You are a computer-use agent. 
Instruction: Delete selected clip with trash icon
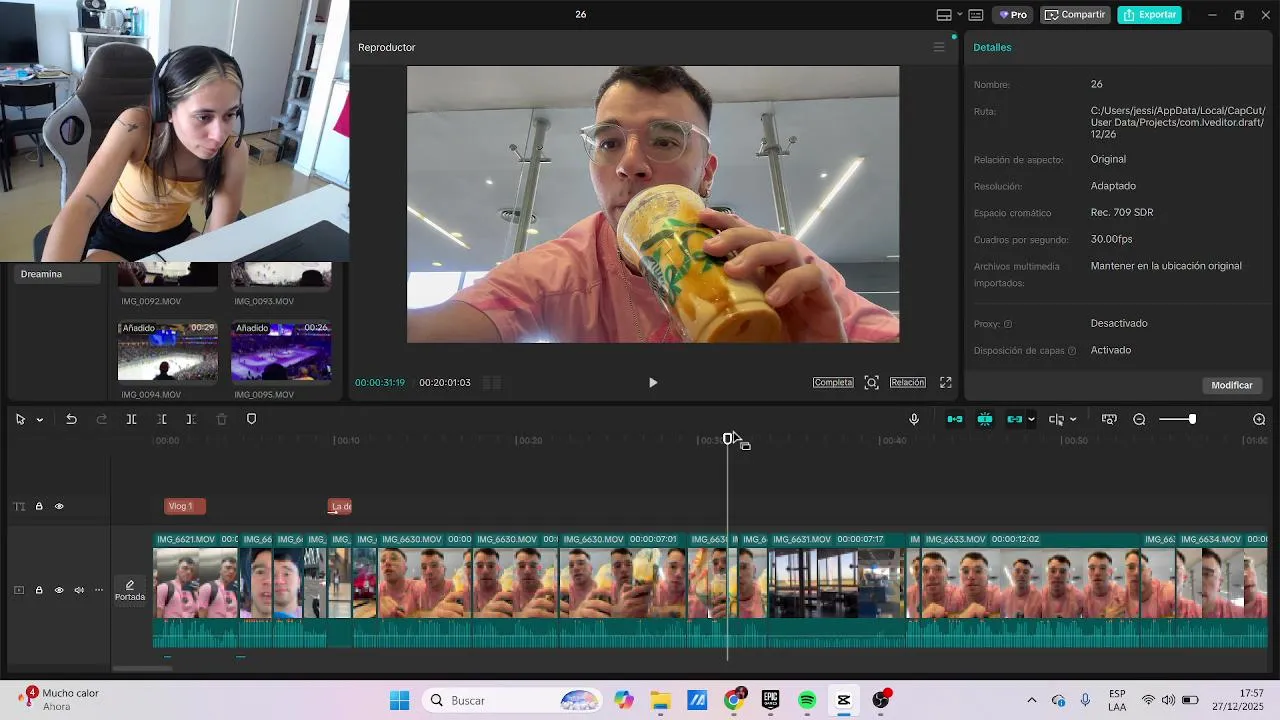click(222, 419)
